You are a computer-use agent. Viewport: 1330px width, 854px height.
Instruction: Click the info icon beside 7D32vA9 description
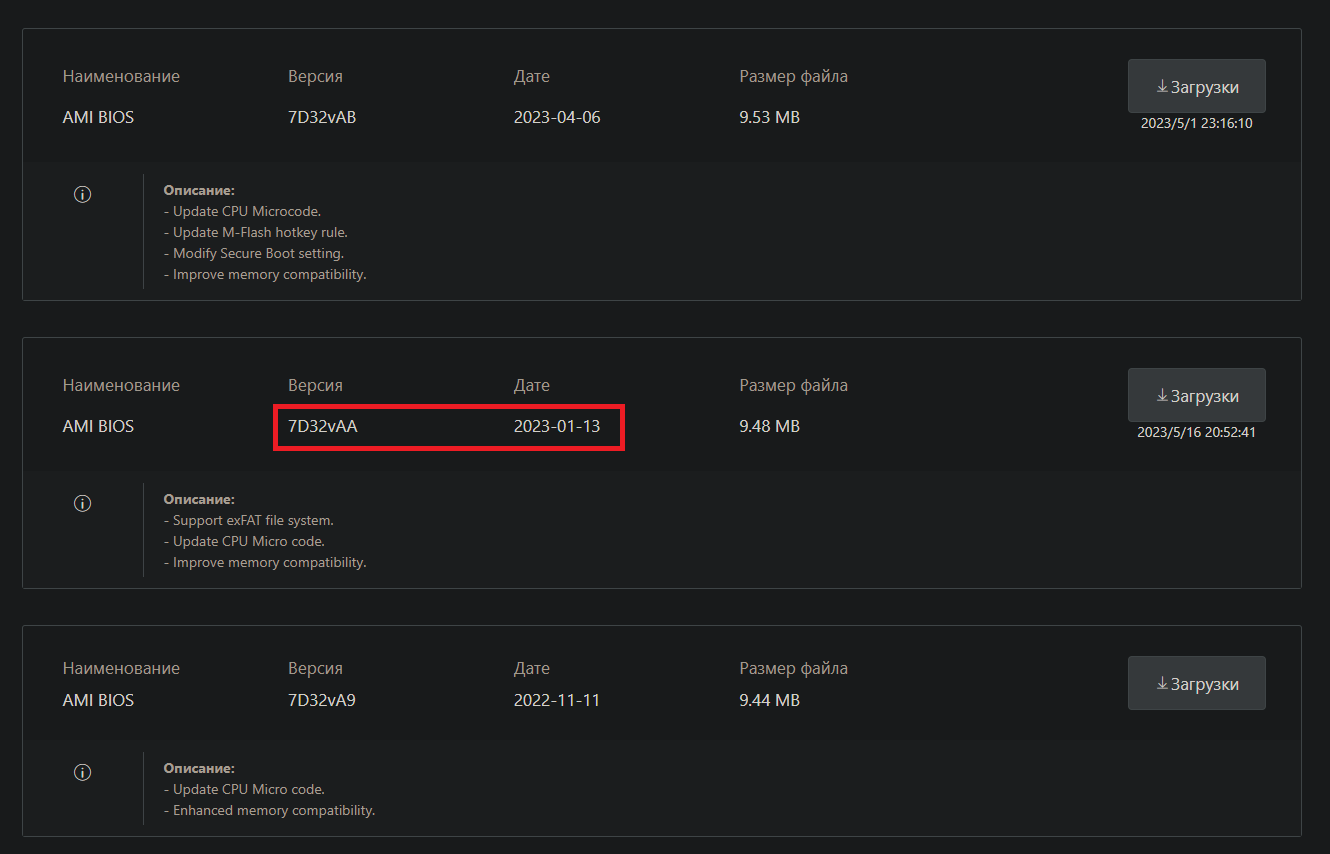[83, 772]
